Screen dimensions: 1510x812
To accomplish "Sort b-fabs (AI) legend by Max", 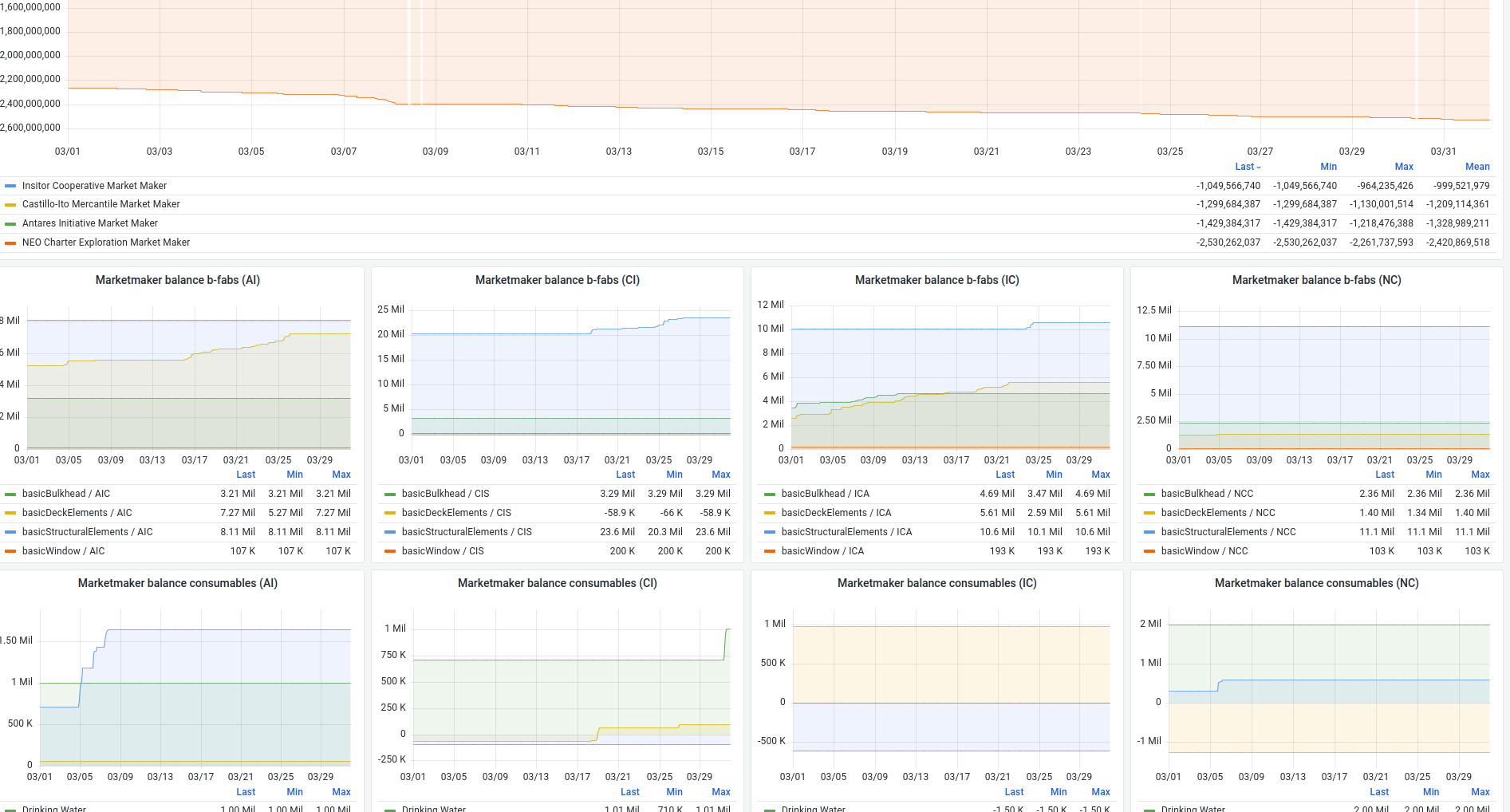I will [x=341, y=475].
